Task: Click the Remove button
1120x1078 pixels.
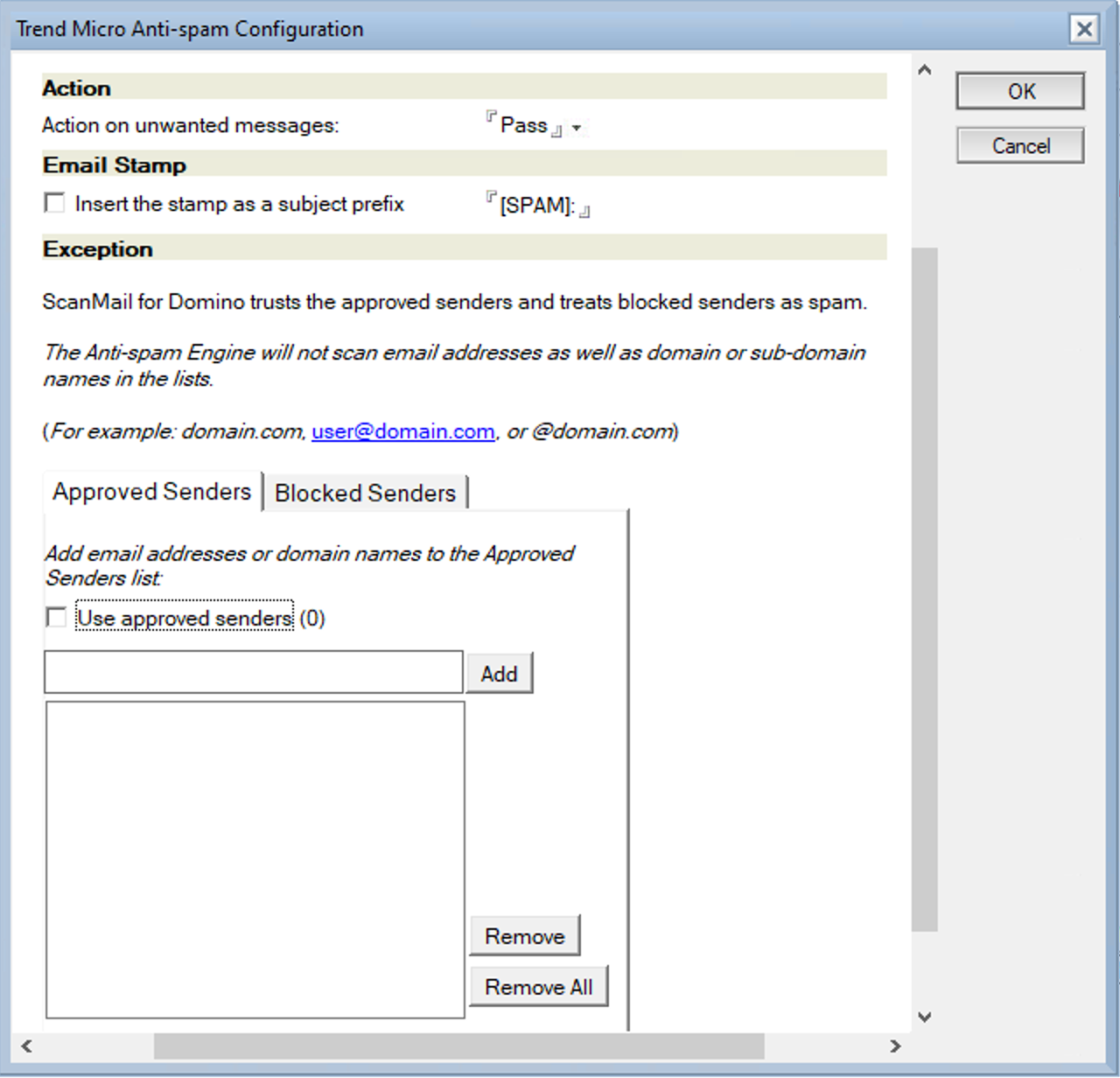Action: click(525, 935)
